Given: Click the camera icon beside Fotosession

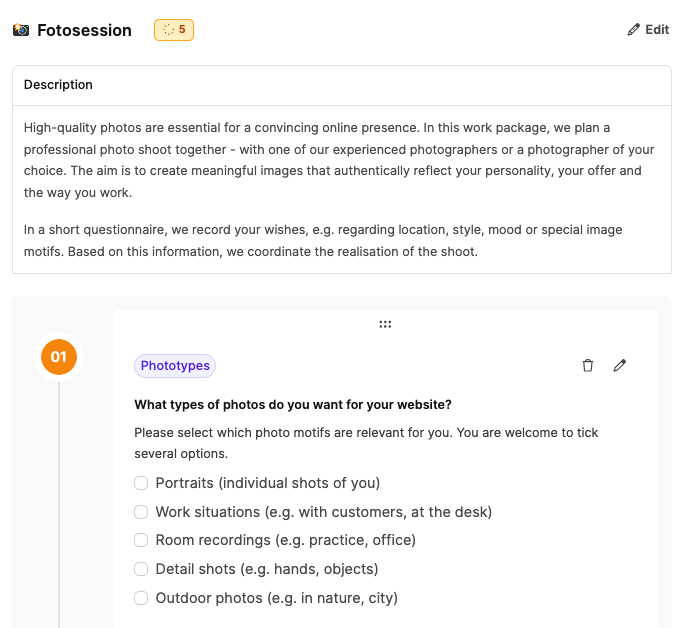Looking at the screenshot, I should [21, 30].
